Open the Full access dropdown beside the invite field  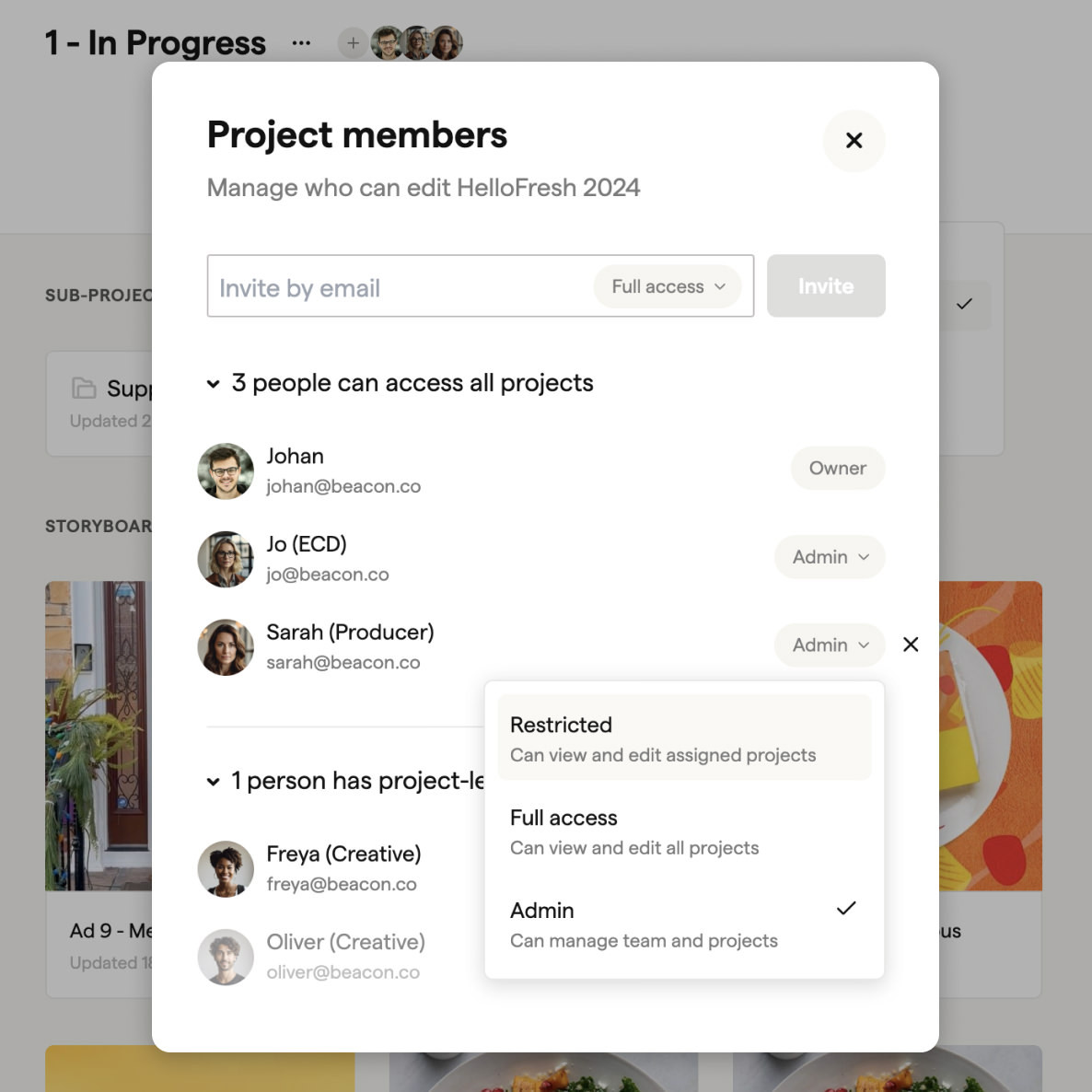pyautogui.click(x=668, y=286)
